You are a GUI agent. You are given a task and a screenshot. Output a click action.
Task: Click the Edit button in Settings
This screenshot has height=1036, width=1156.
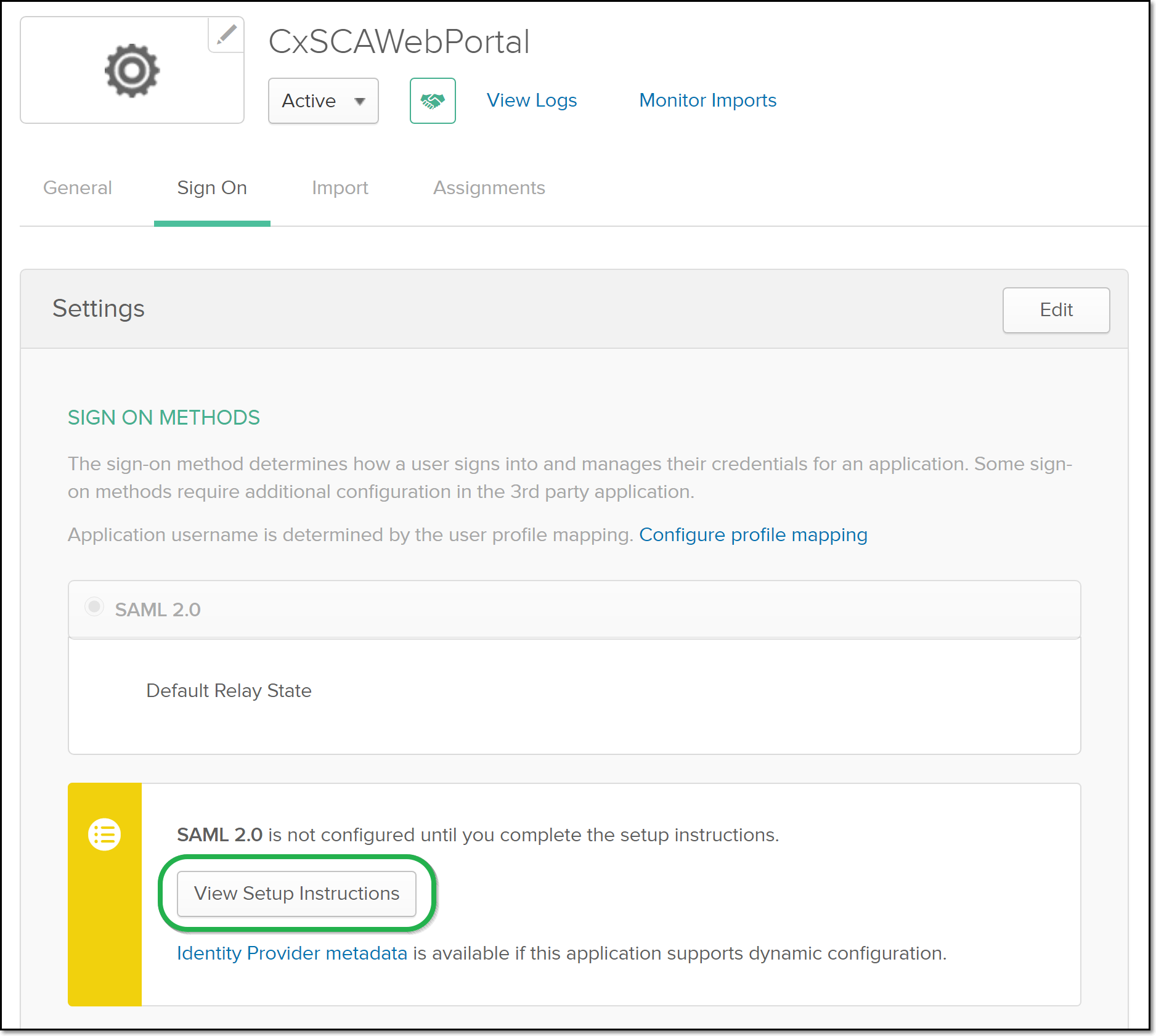click(1056, 310)
